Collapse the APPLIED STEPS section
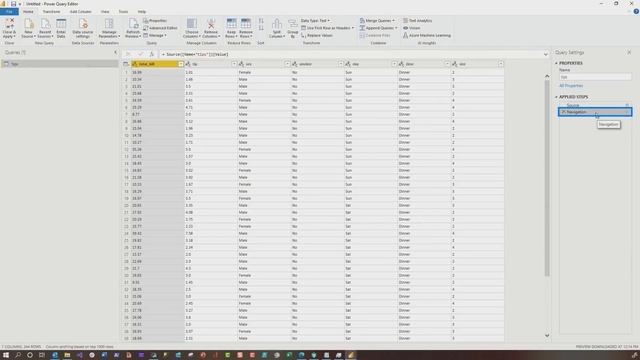 [556, 97]
